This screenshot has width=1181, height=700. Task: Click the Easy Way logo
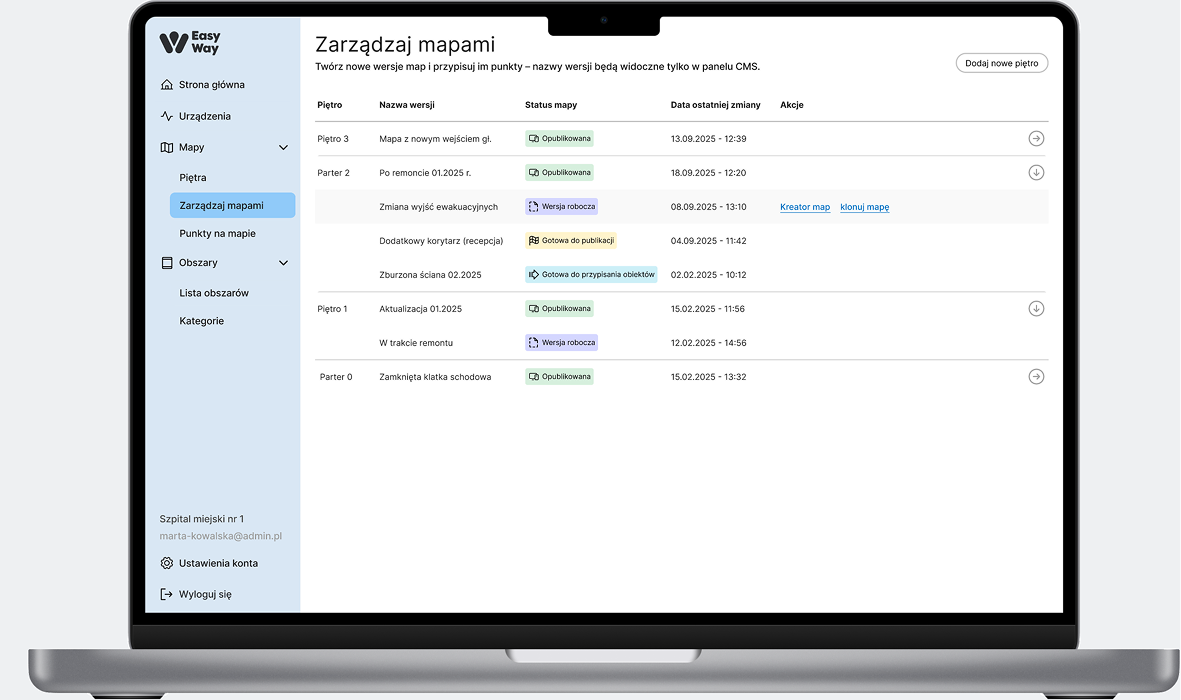190,42
